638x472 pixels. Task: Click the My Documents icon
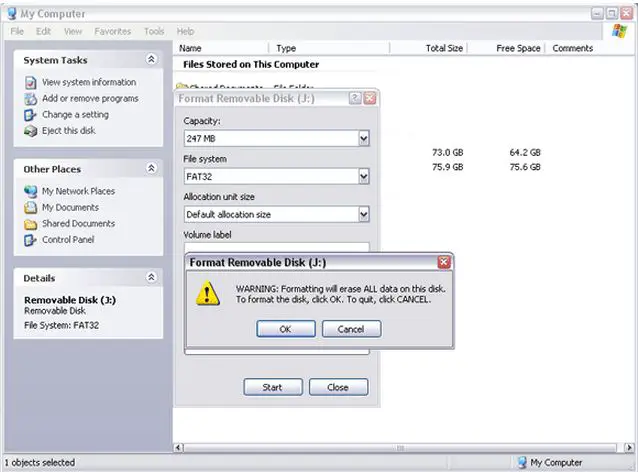pyautogui.click(x=31, y=208)
